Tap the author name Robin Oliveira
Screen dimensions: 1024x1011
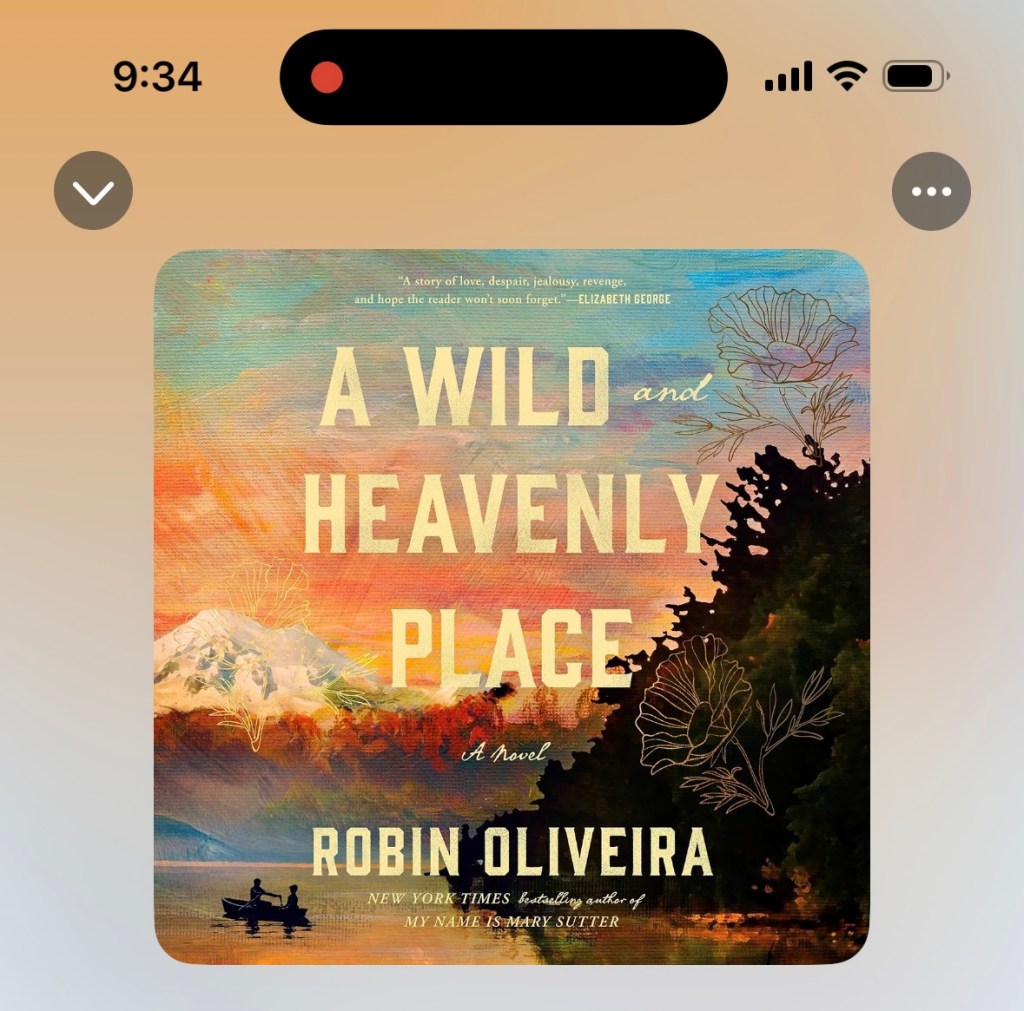pyautogui.click(x=512, y=852)
